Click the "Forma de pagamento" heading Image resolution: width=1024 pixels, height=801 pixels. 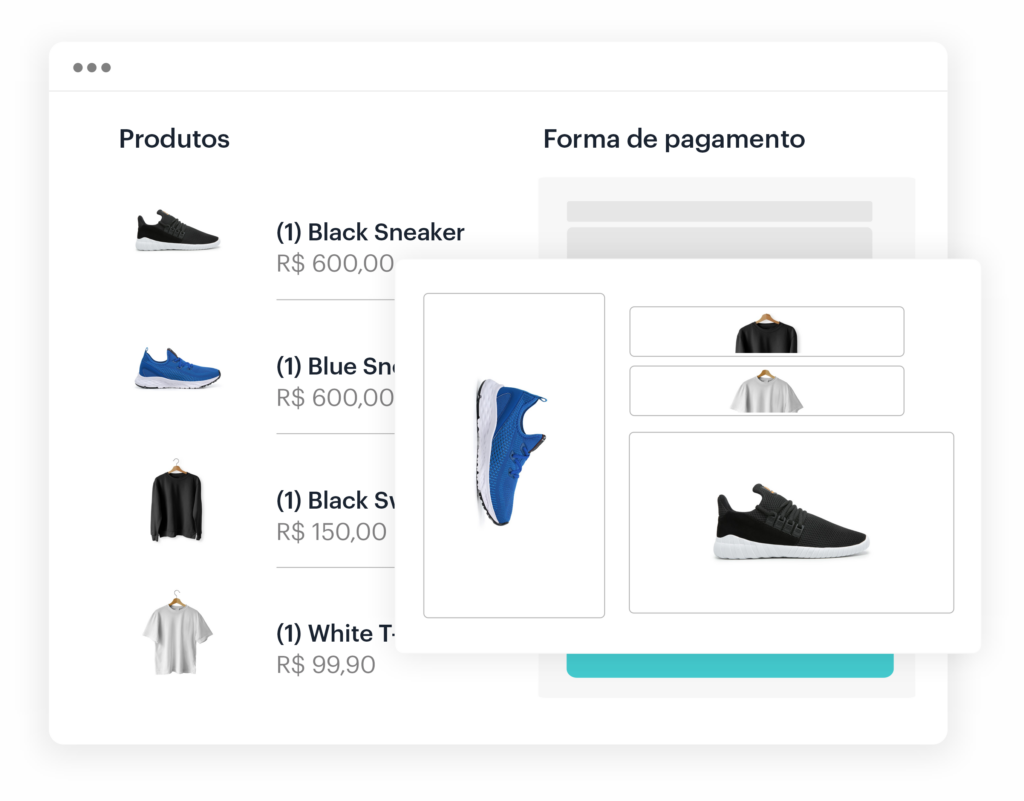tap(673, 139)
